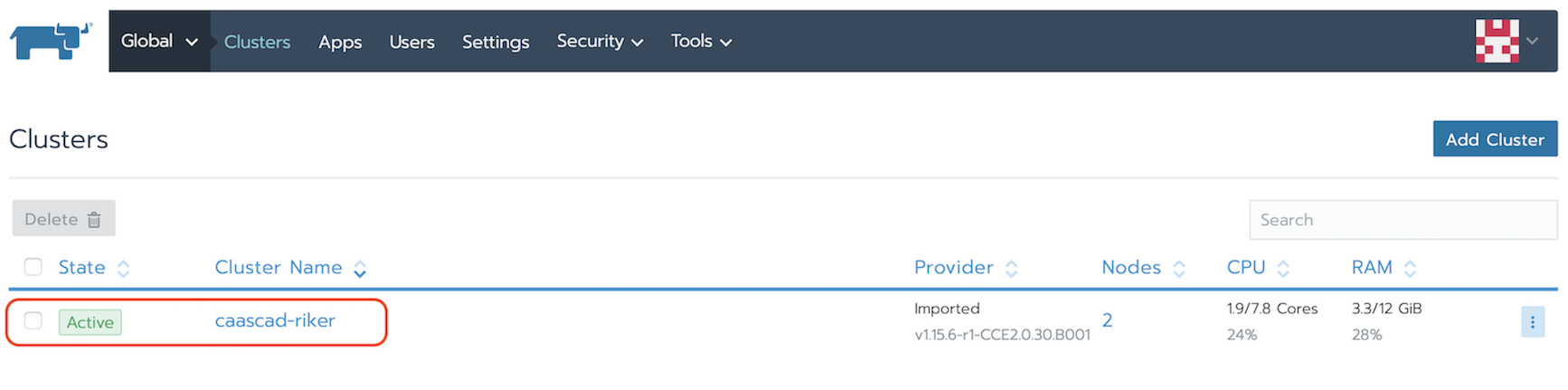Click the Delete button with trash icon
This screenshot has height=390, width=1568.
[63, 219]
